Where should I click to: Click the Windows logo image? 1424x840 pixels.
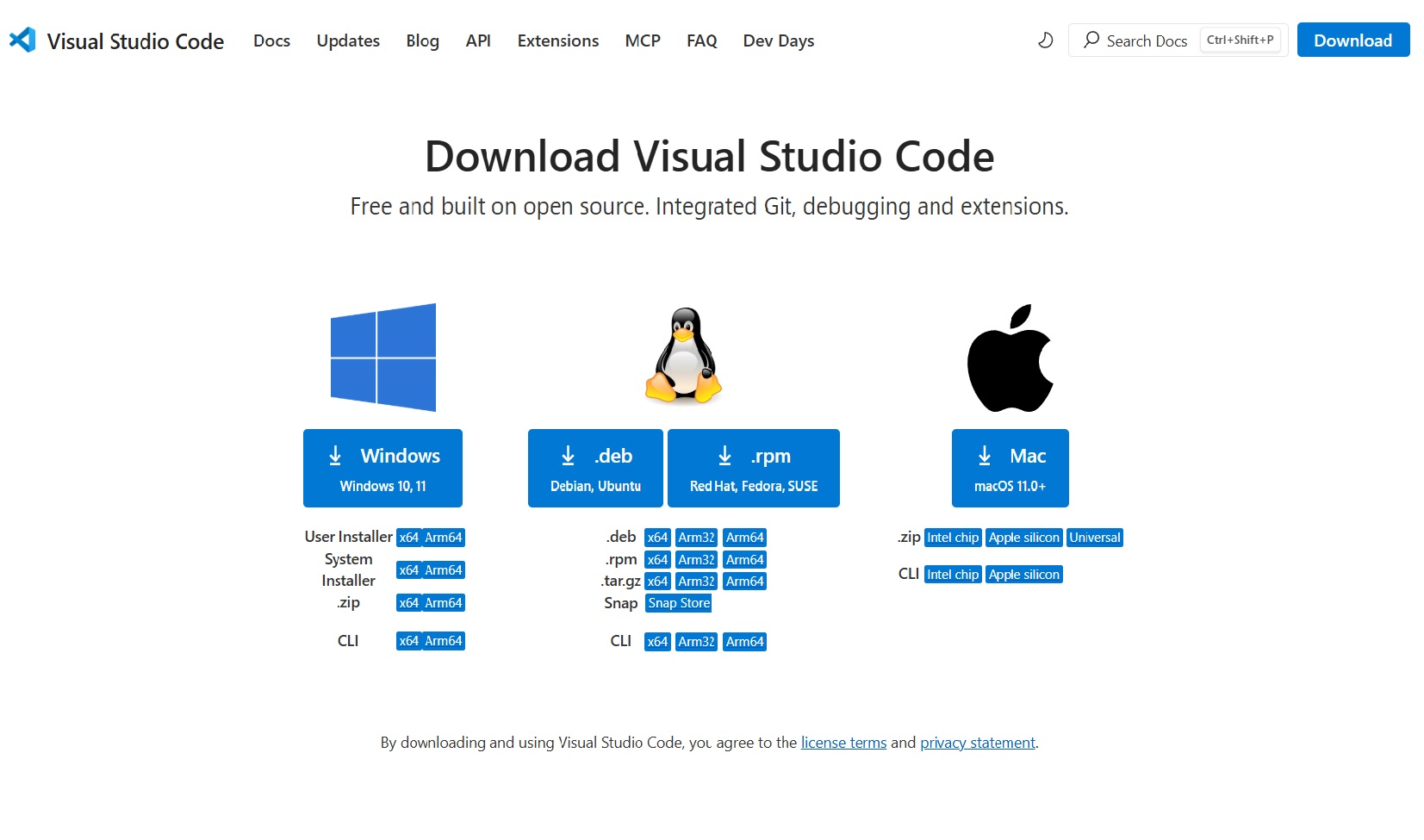[x=383, y=358]
